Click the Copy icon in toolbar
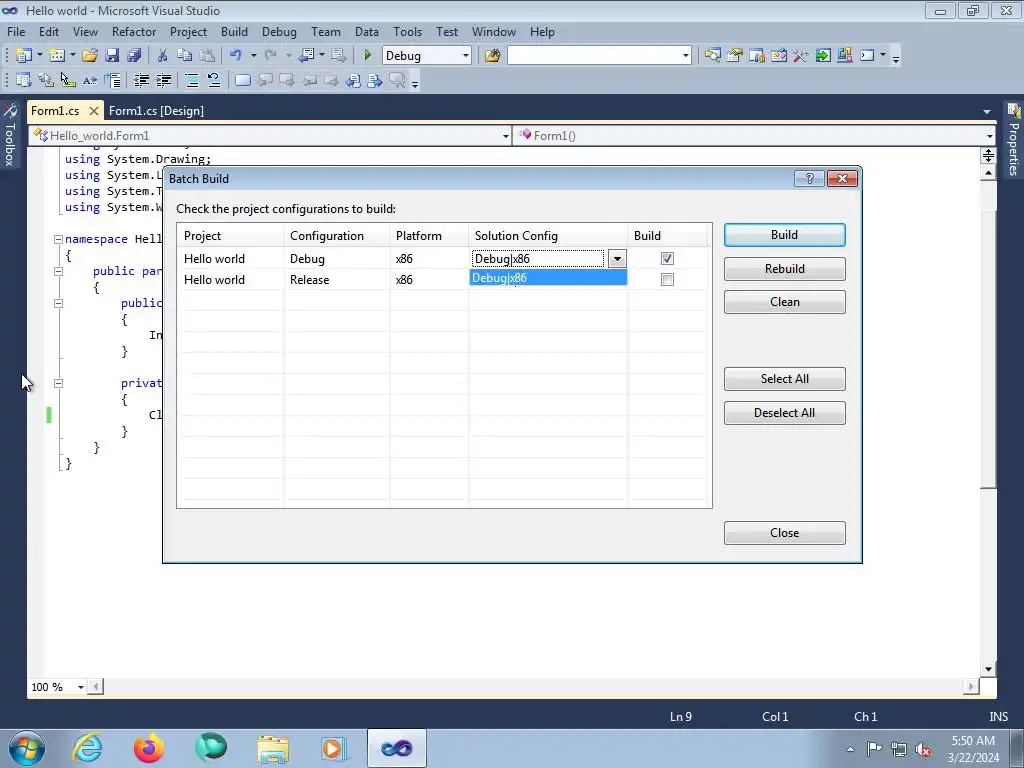1024x768 pixels. point(185,56)
